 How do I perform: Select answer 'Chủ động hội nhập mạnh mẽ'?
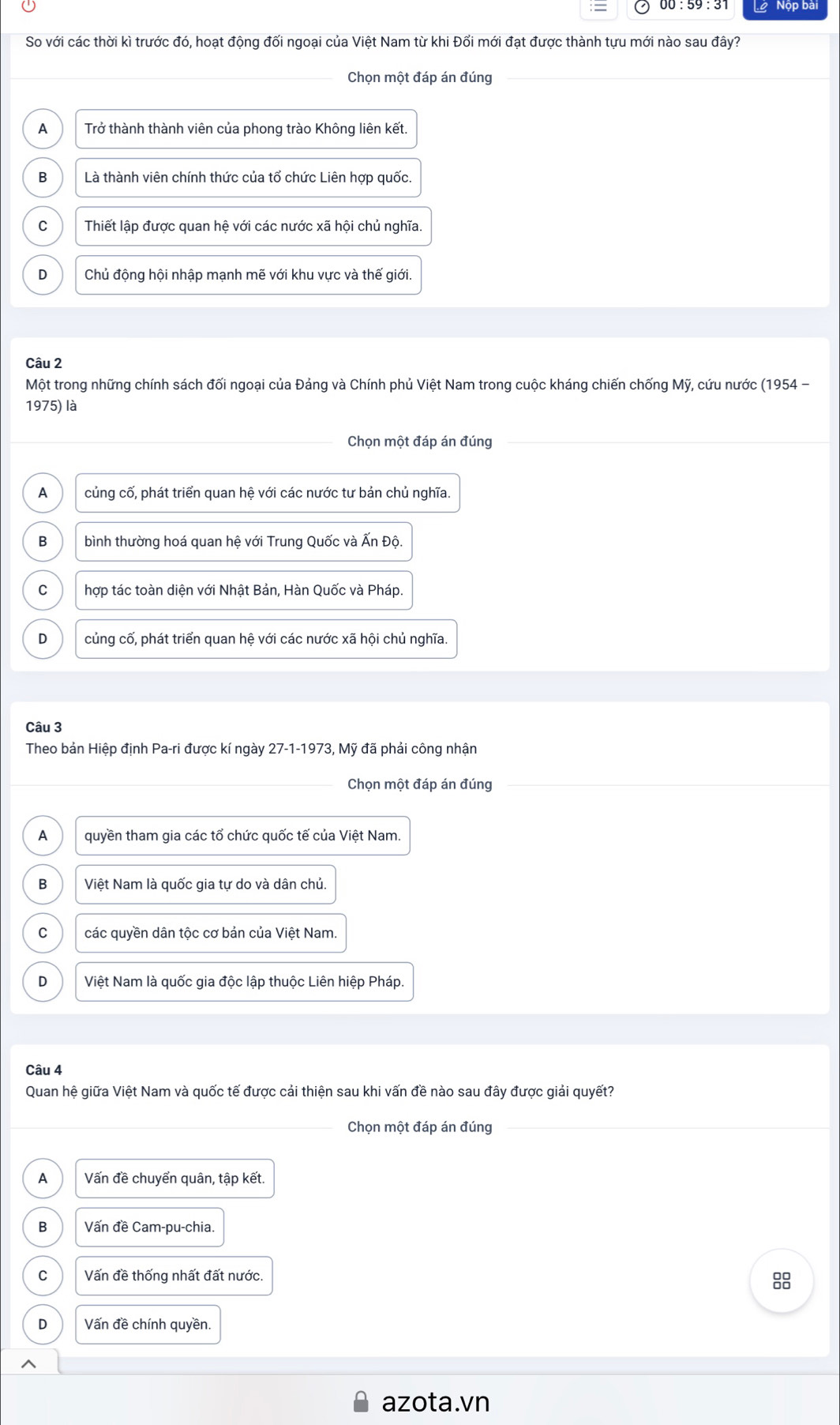click(x=248, y=275)
